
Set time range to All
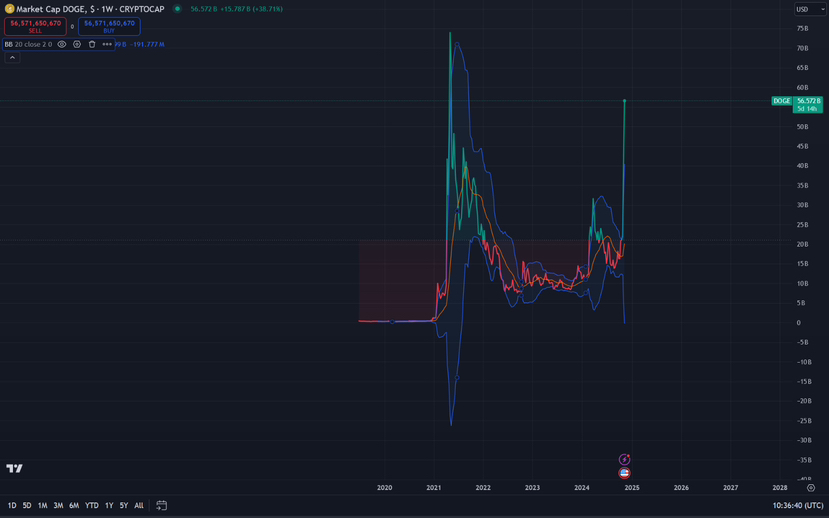[x=139, y=505]
